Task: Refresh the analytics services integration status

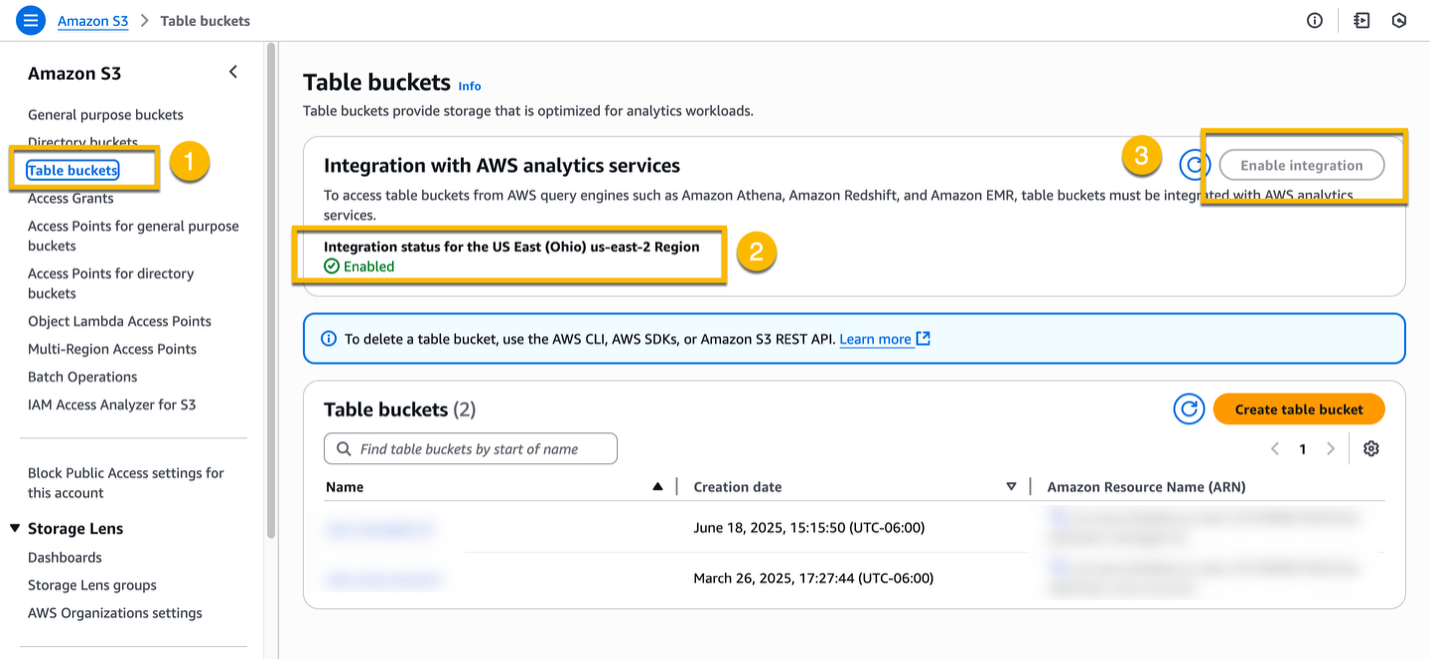Action: 1194,165
